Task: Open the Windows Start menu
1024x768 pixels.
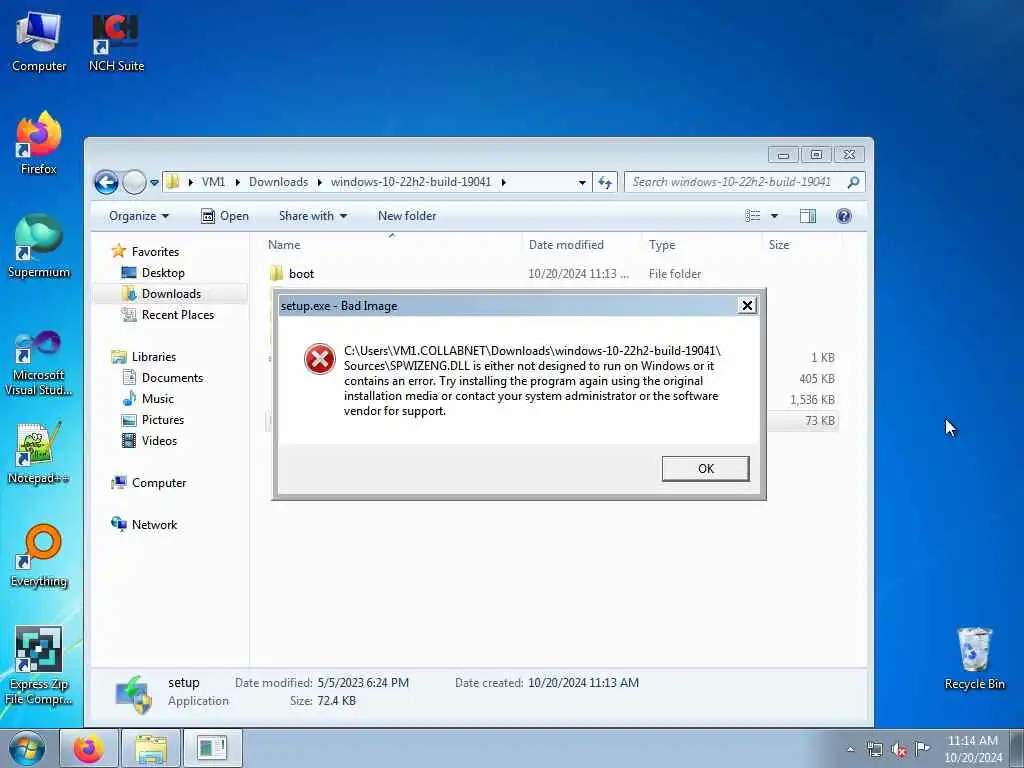Action: (x=27, y=748)
